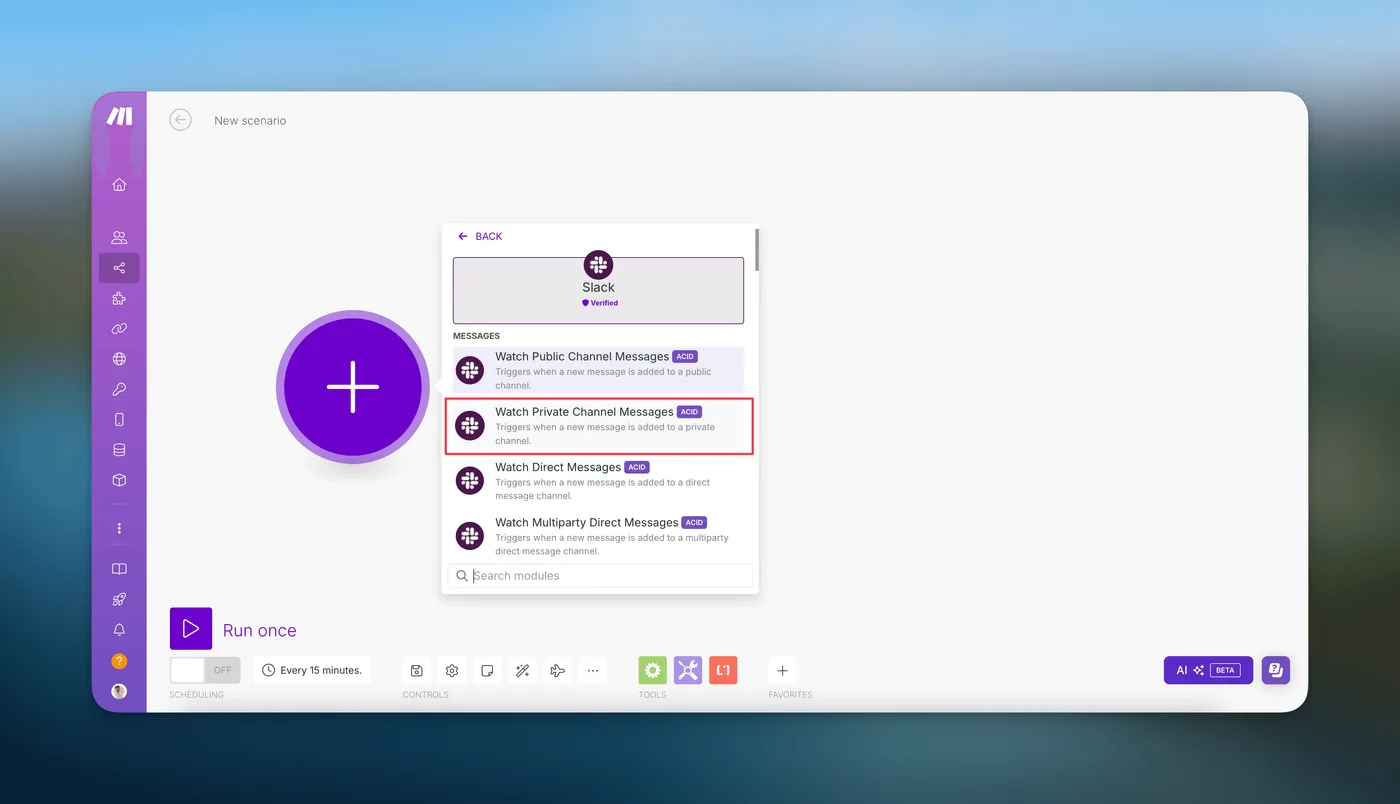Expand the sidebar three-dots More menu

[119, 528]
